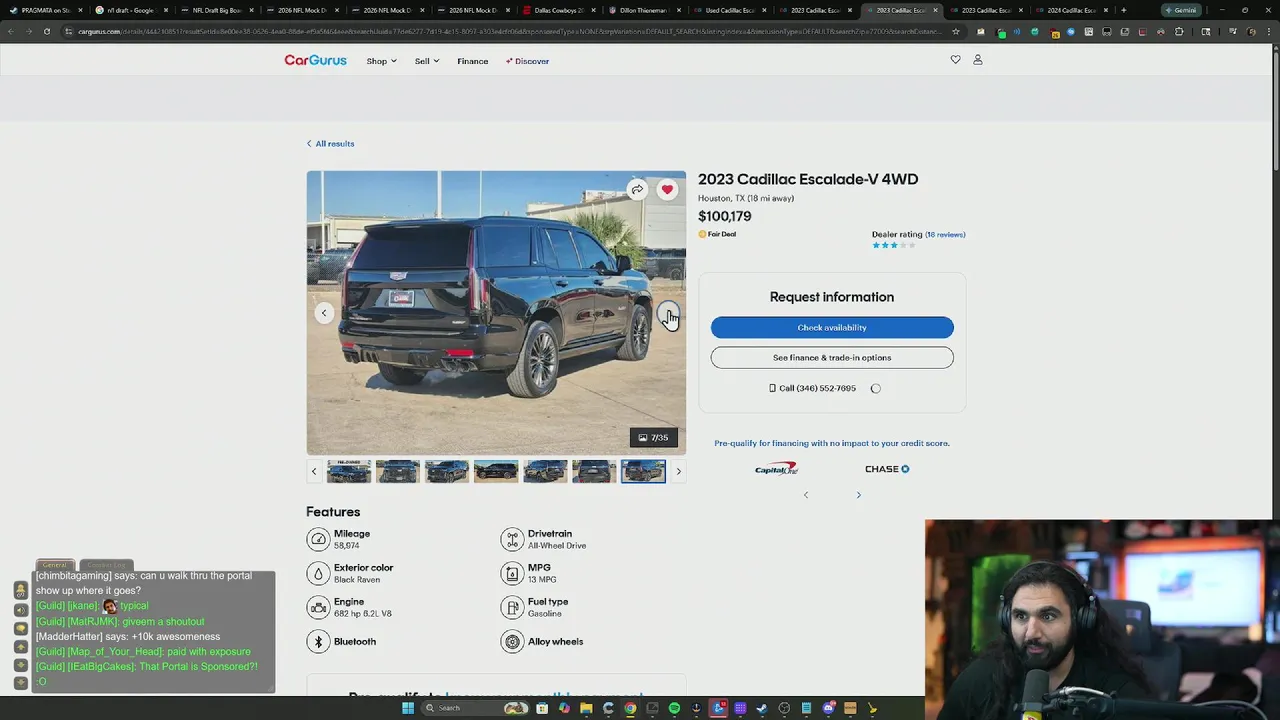
Task: Click the Gemini button in browser
Action: coord(1181,10)
